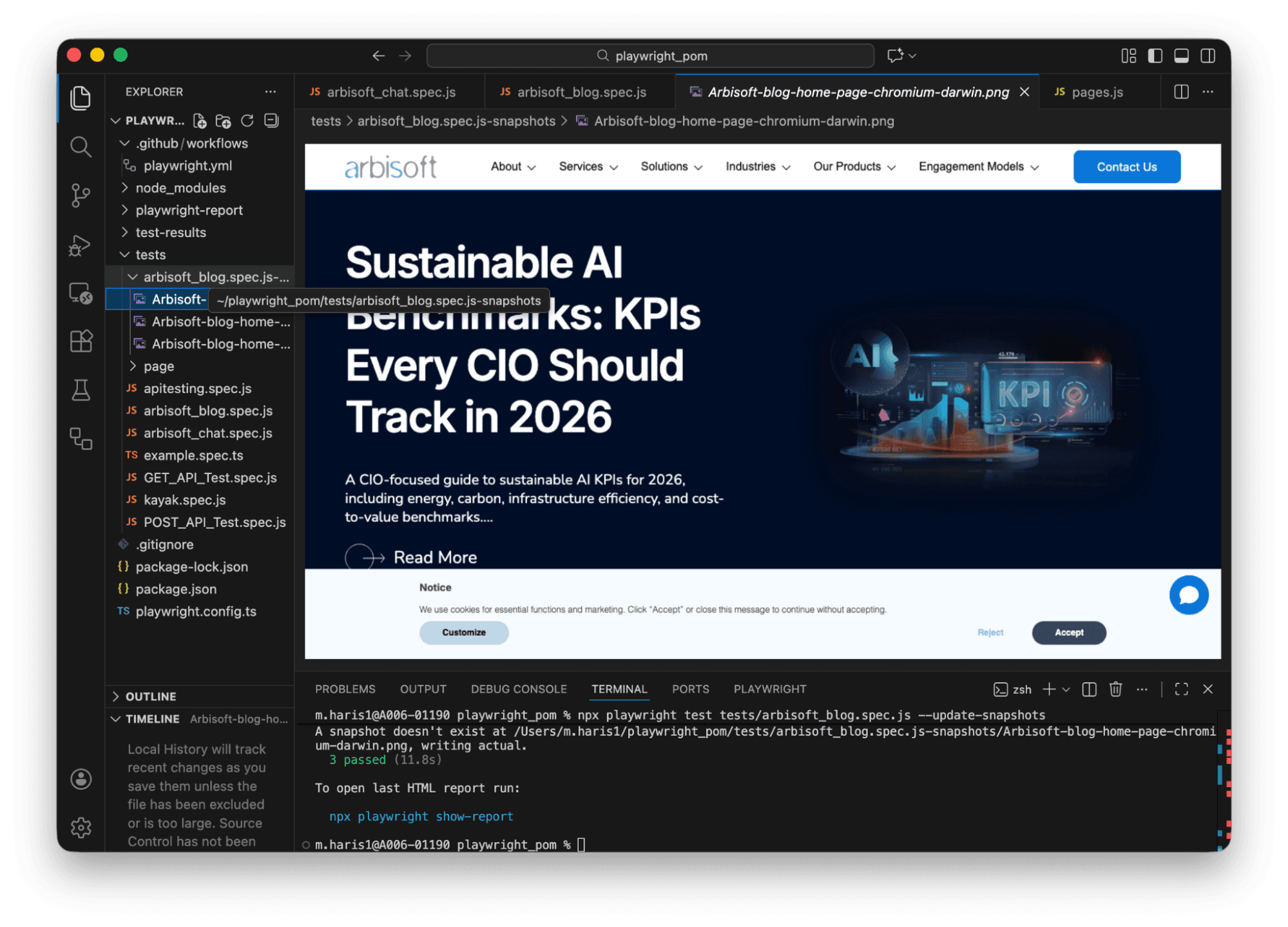
Task: Maximize the terminal panel size
Action: [x=1181, y=689]
